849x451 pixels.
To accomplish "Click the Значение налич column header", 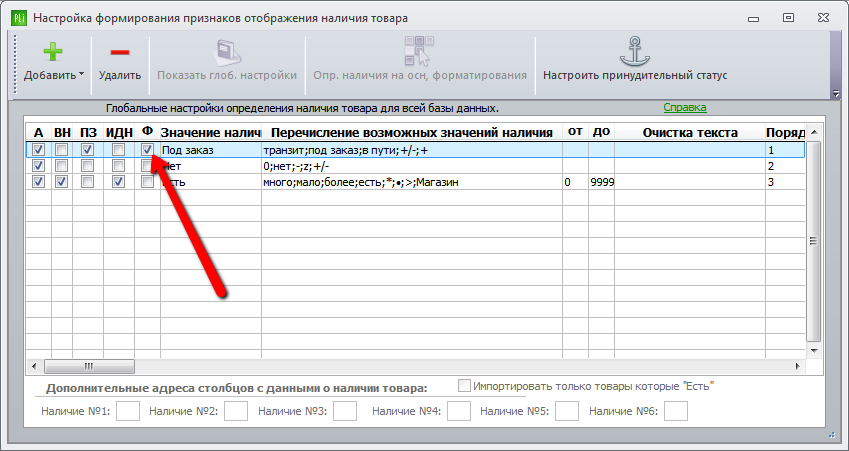I will (211, 132).
